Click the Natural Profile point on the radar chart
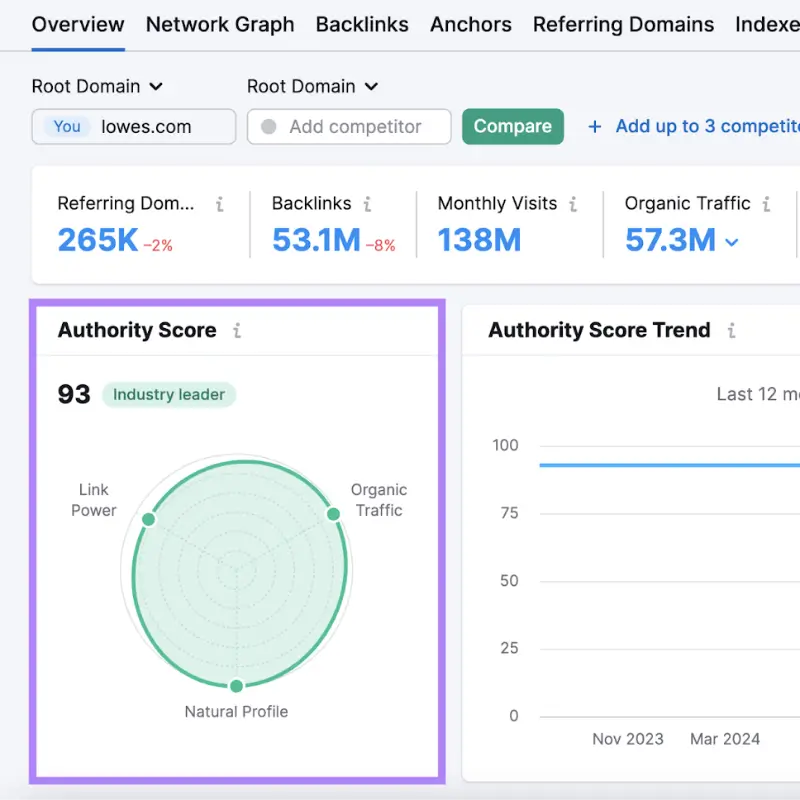Screen dimensions: 800x800 click(236, 686)
